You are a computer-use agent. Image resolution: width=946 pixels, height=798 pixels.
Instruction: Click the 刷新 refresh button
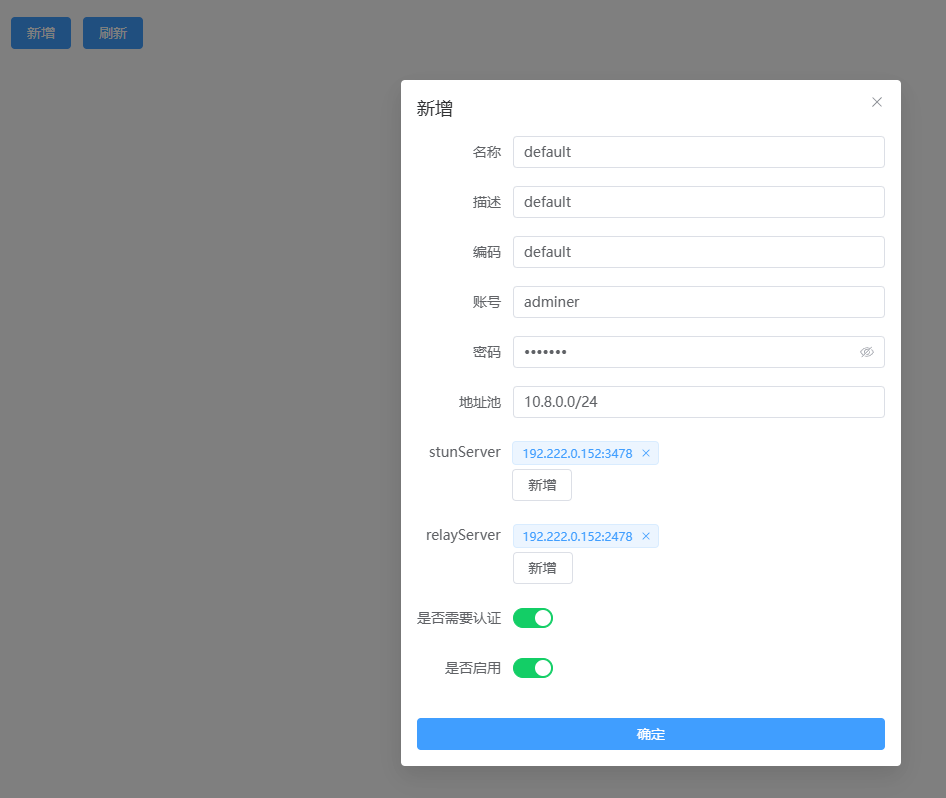coord(112,33)
